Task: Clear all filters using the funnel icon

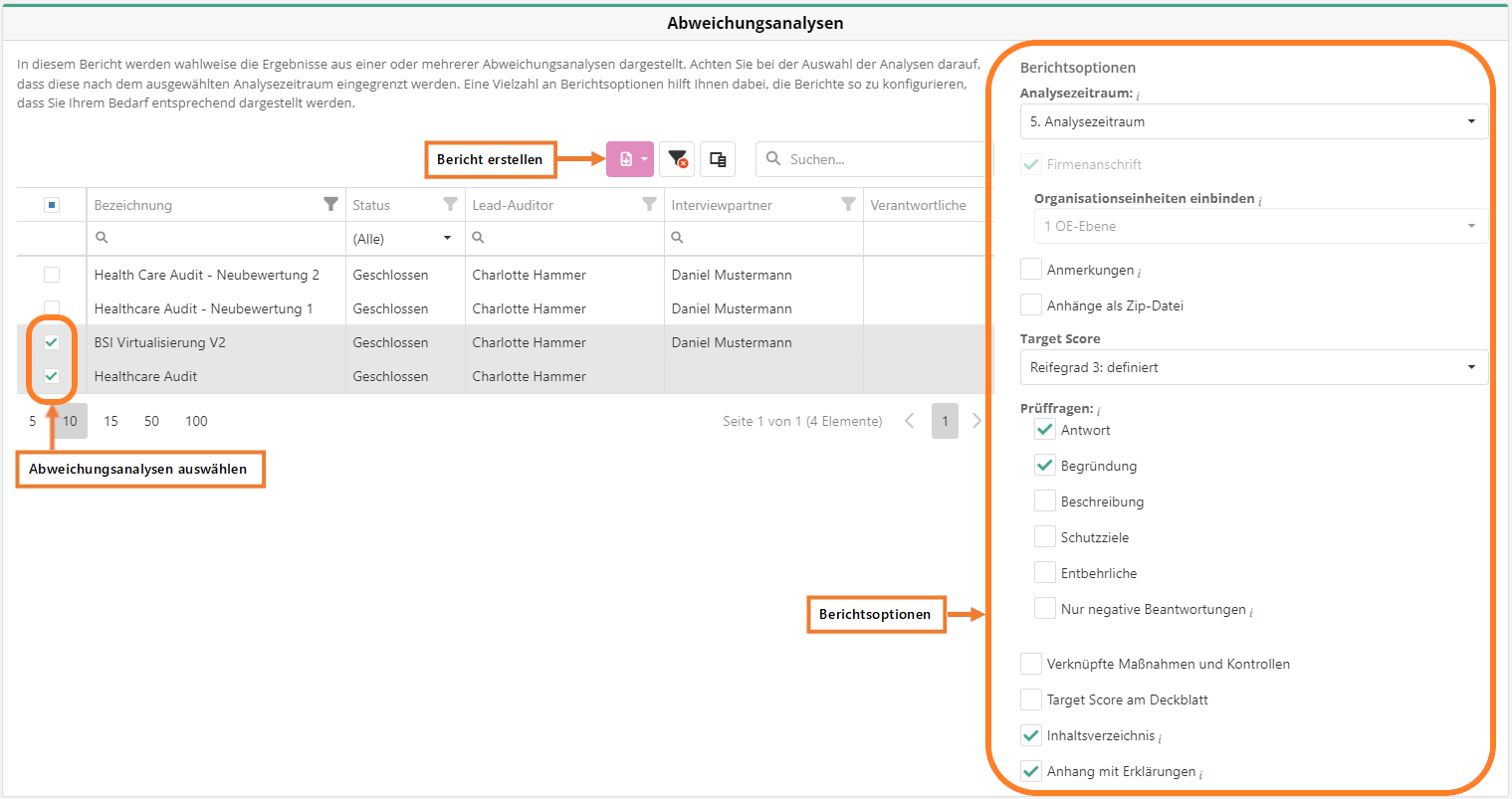Action: click(677, 159)
